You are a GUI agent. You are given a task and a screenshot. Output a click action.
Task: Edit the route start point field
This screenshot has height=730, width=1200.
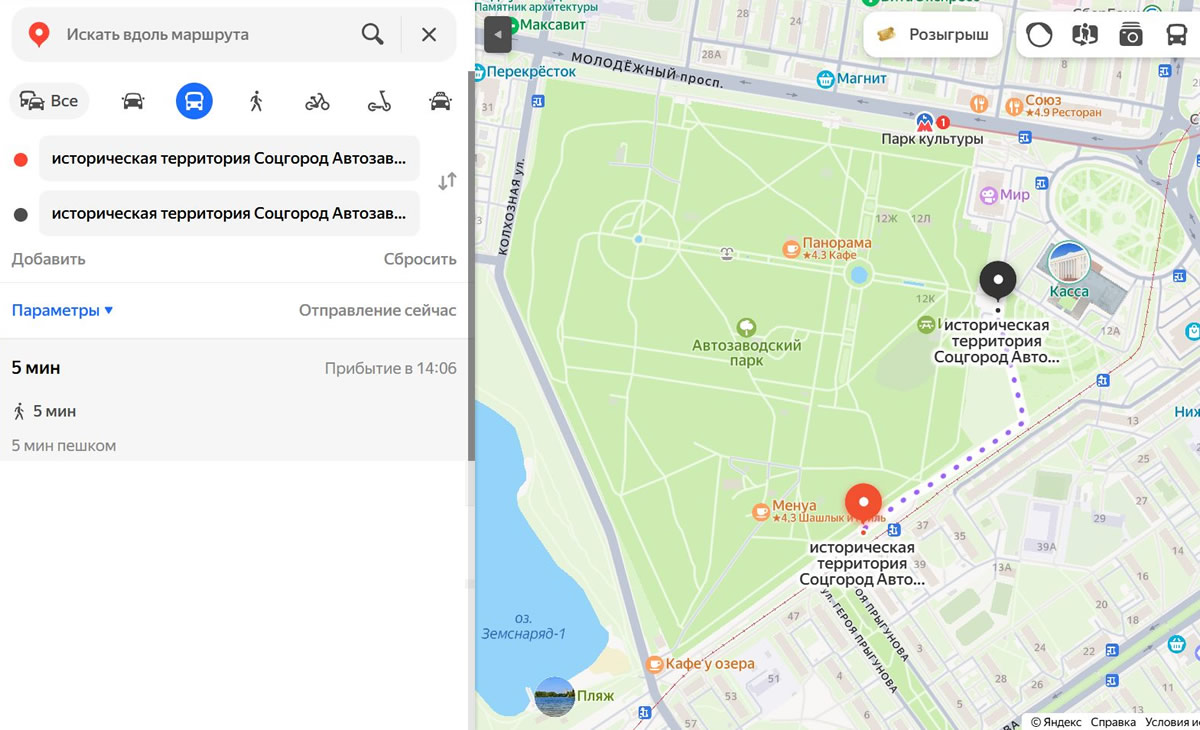[229, 158]
